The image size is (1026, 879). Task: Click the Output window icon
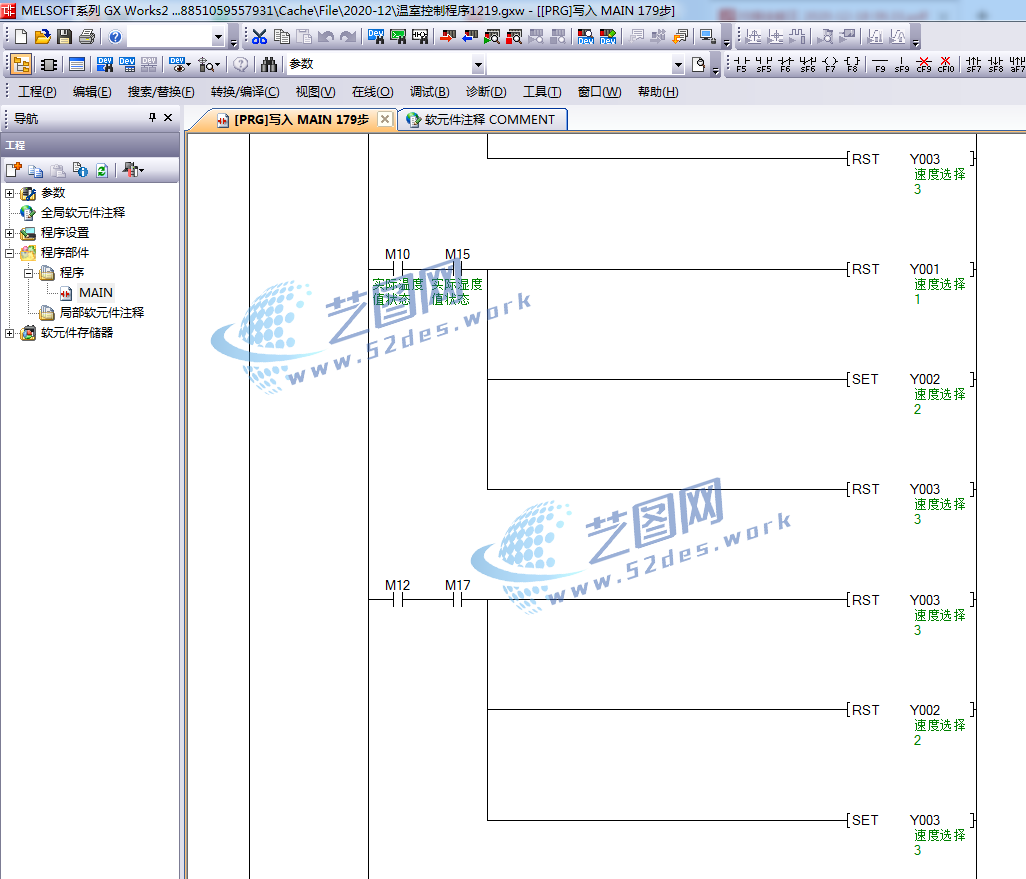coord(77,64)
